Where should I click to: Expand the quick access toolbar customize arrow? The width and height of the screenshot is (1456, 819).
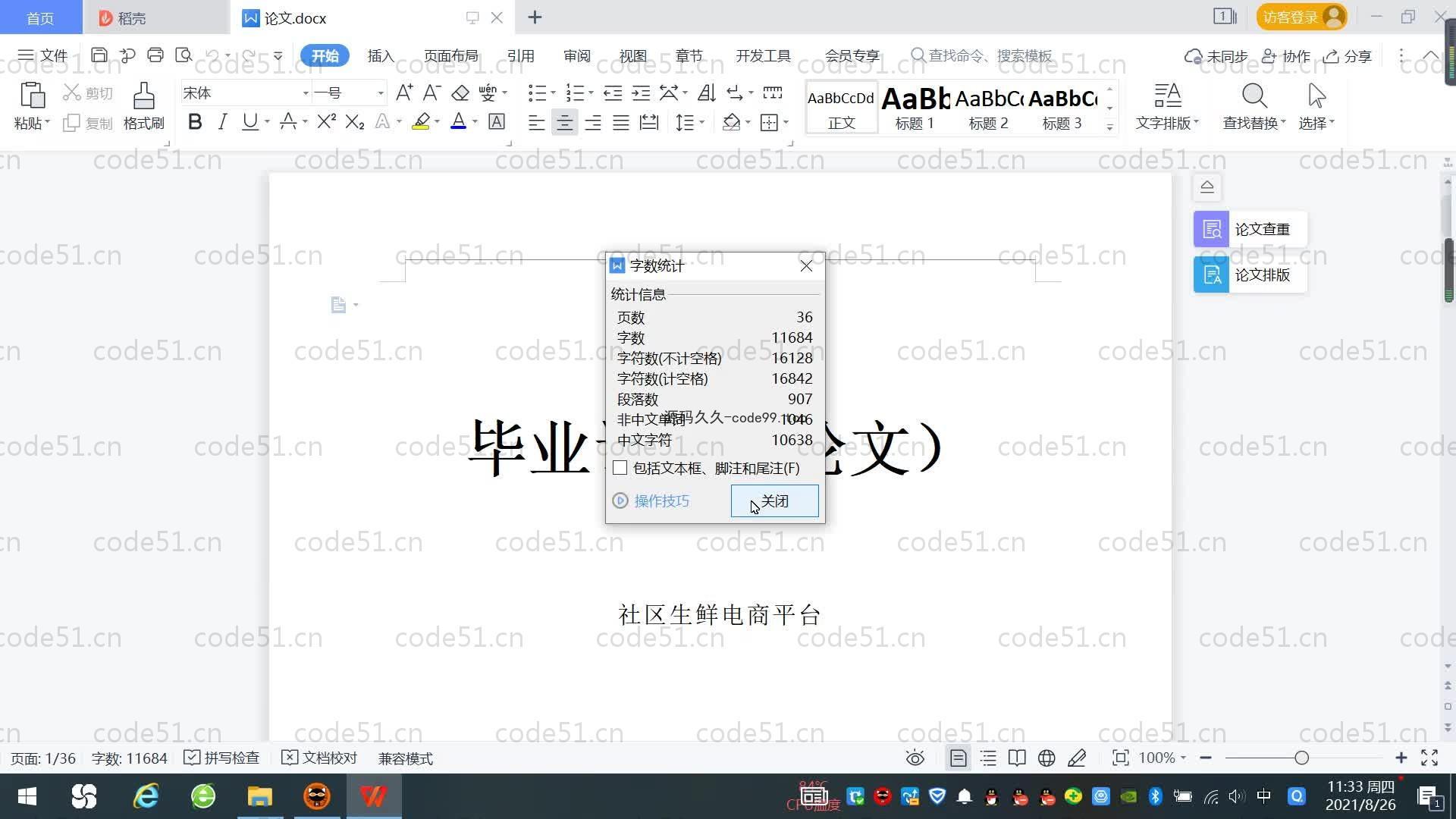point(278,55)
